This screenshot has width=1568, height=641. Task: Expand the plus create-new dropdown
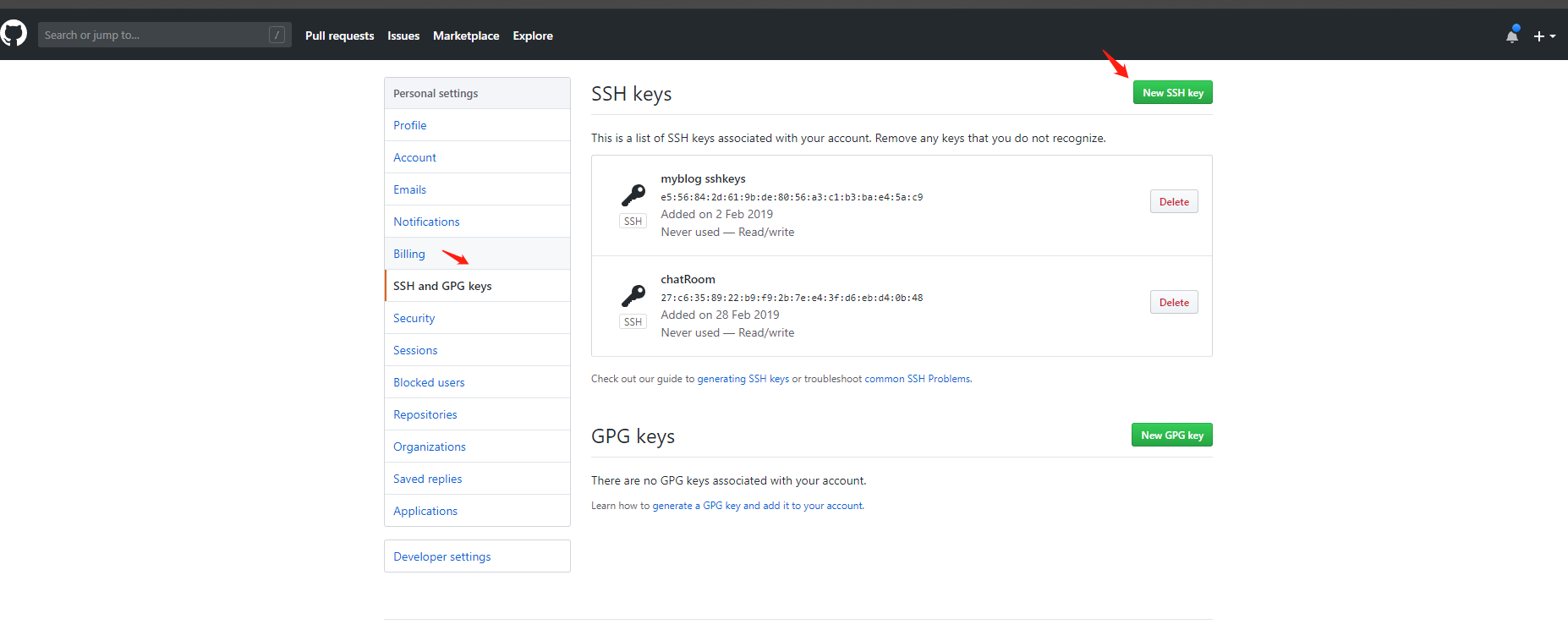(x=1544, y=36)
